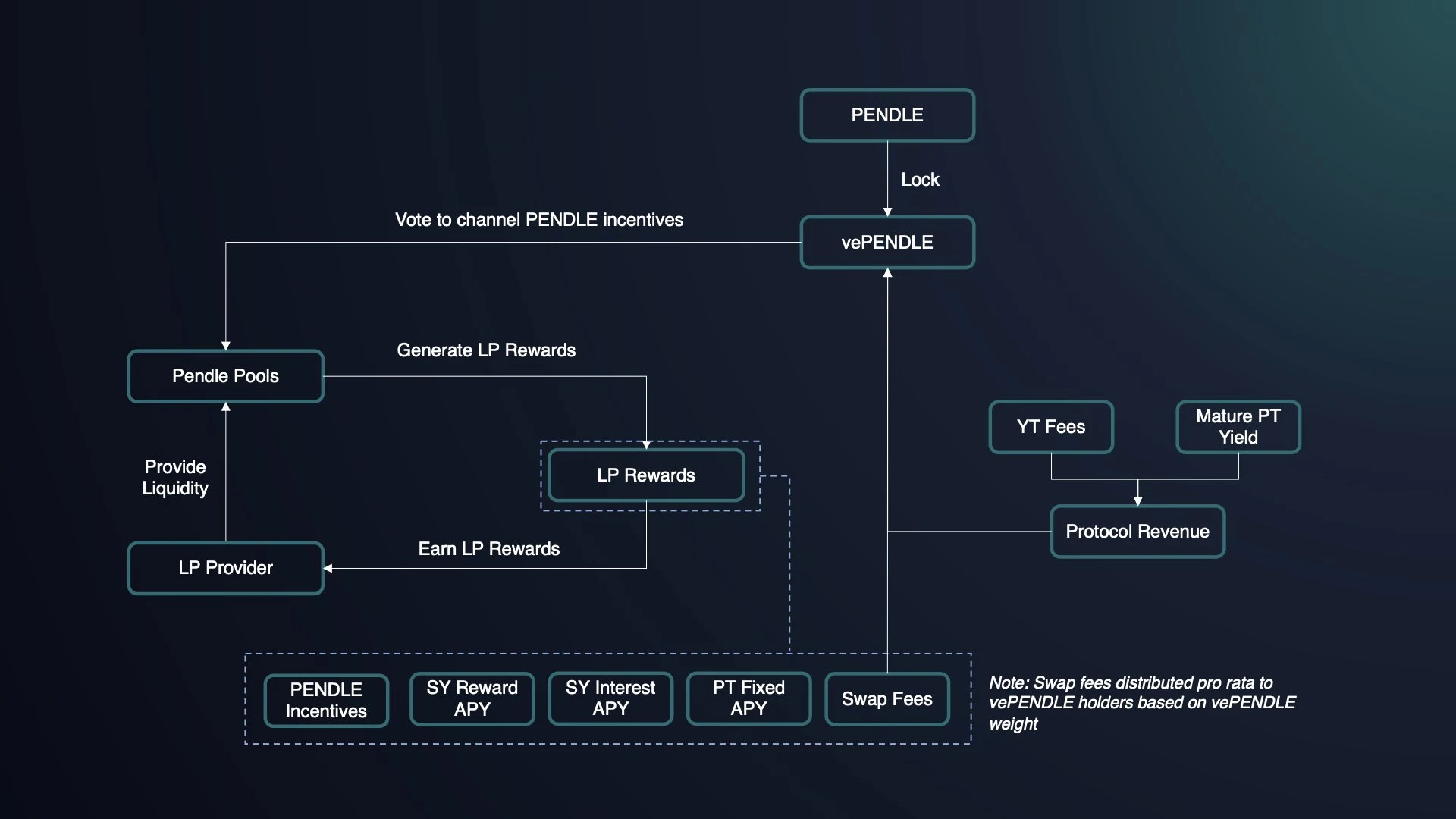Viewport: 1456px width, 819px height.
Task: Click the PENDLE node box
Action: pyautogui.click(x=885, y=114)
